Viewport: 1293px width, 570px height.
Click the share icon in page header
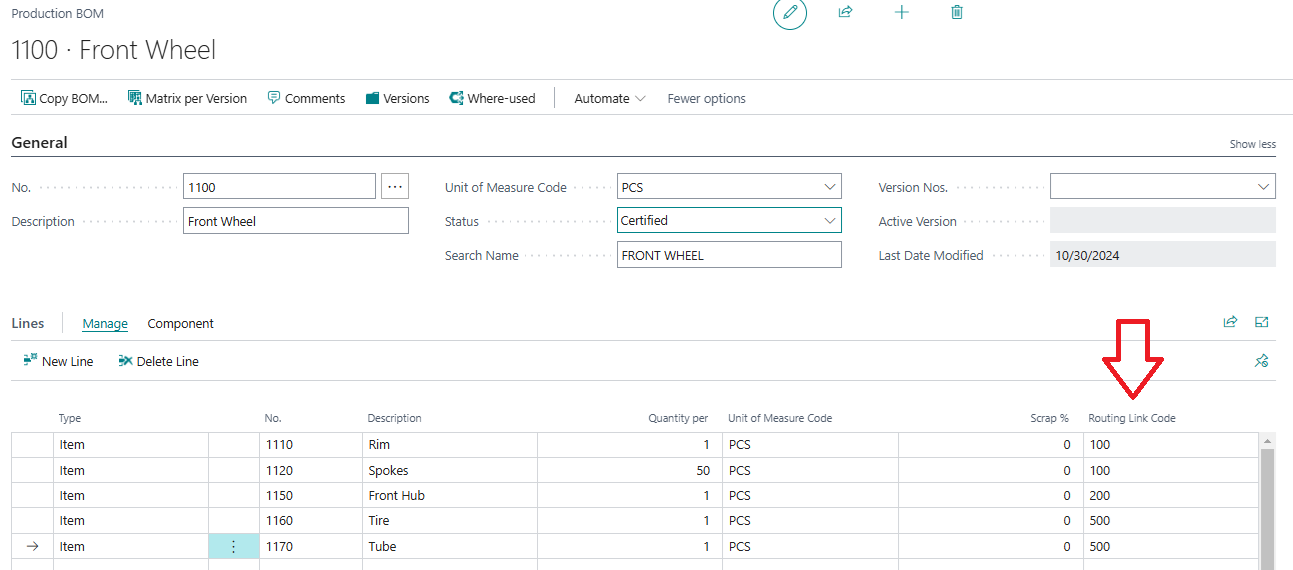pos(845,12)
